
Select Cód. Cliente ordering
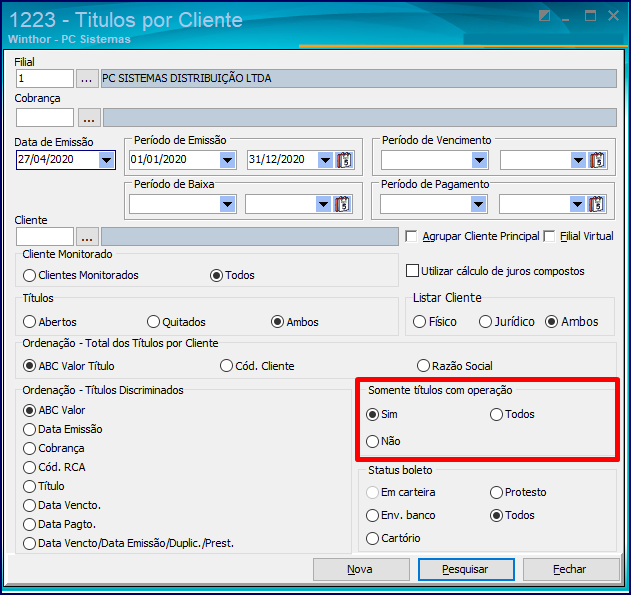pos(226,366)
